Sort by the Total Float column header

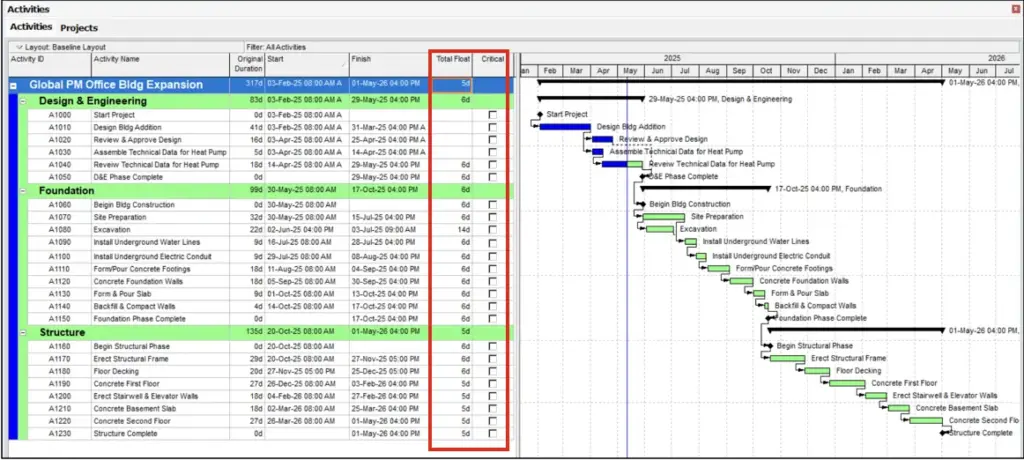[x=452, y=60]
